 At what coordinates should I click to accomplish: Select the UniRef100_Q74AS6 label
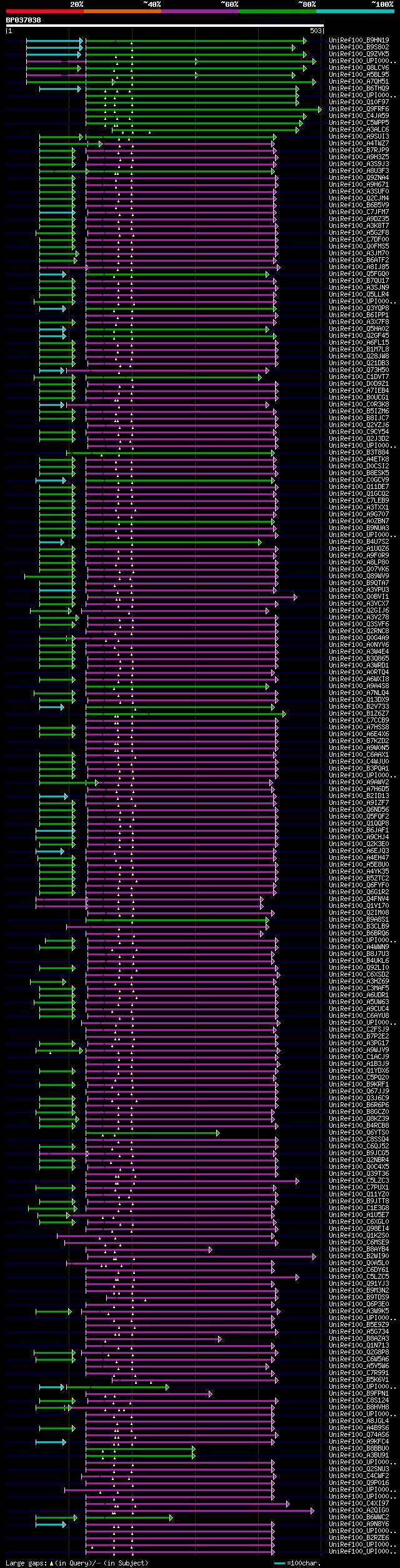pos(359,1434)
